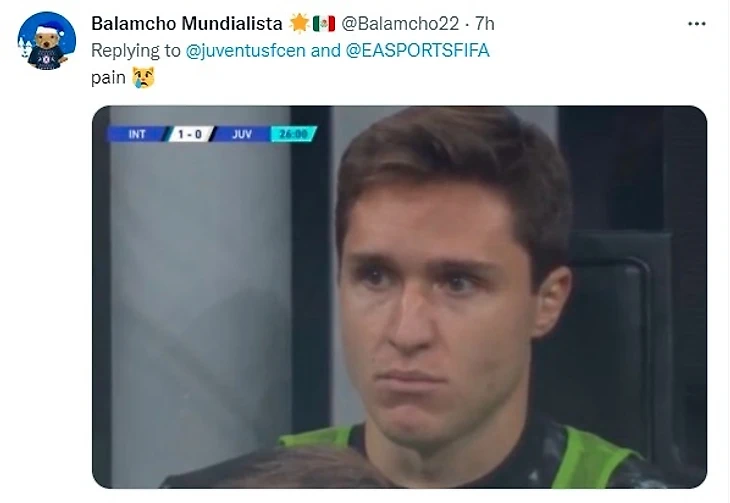Expand the attached match photo
This screenshot has width=730, height=503.
coord(399,297)
